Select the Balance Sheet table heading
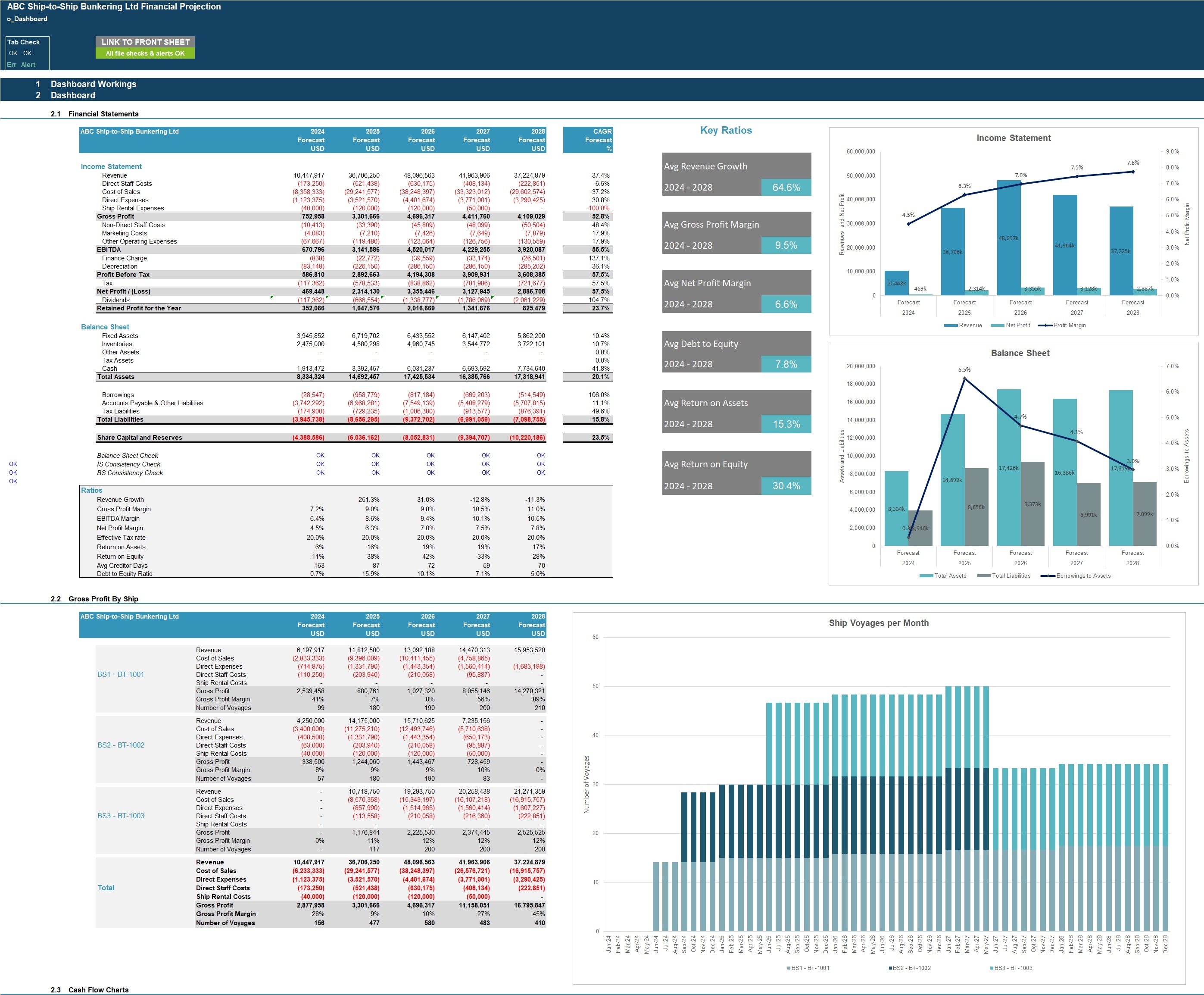1204x995 pixels. click(x=105, y=327)
